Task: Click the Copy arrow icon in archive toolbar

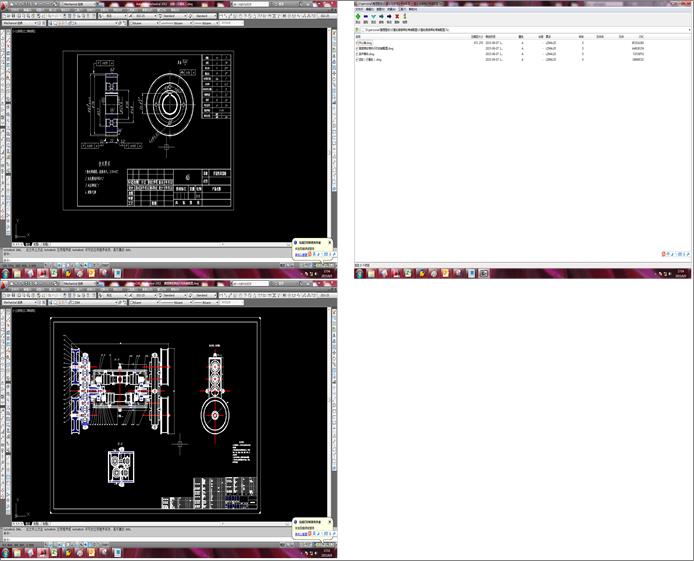Action: pyautogui.click(x=381, y=16)
